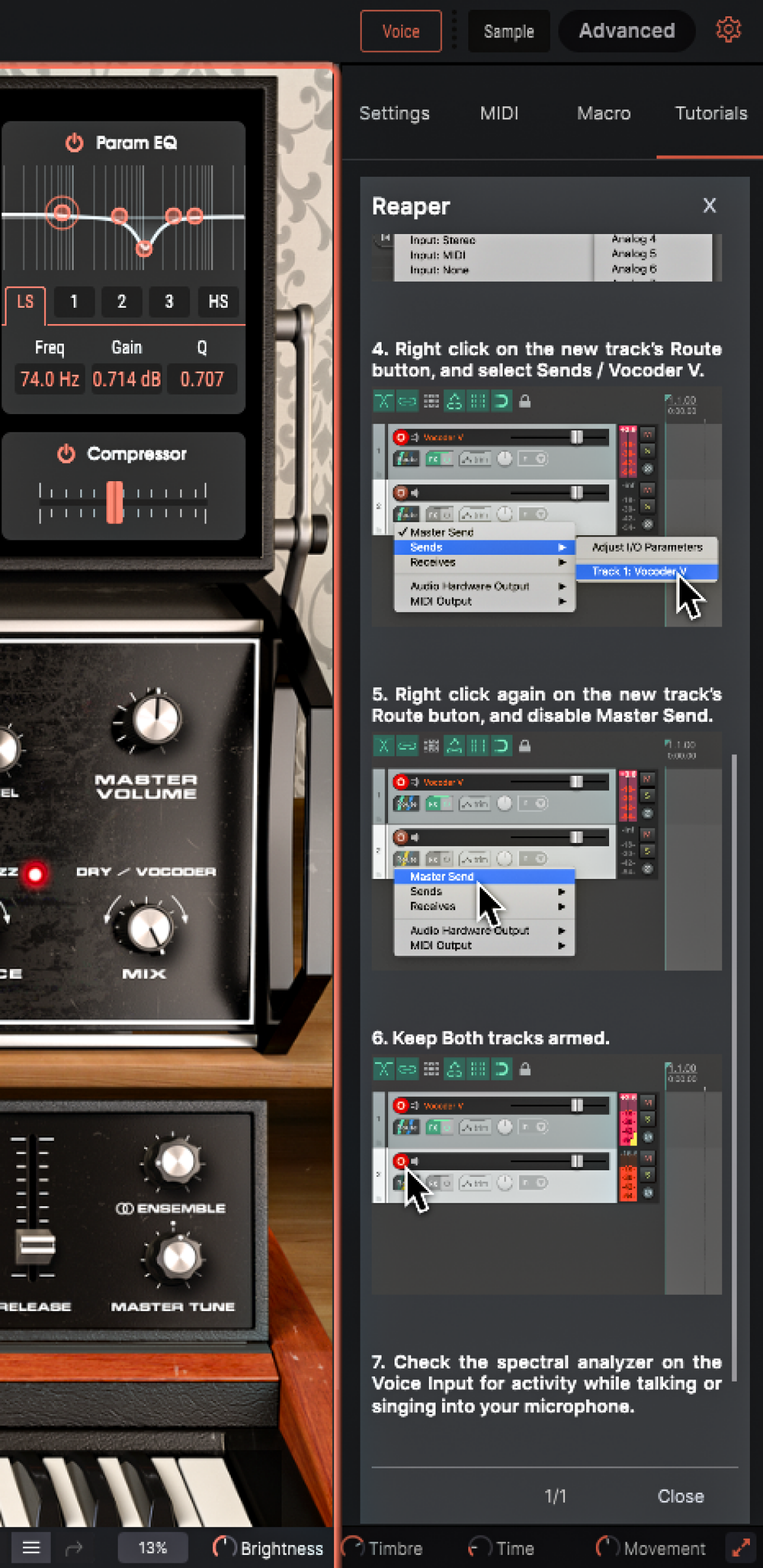Open the hamburger menu in bottom bar
This screenshot has width=763, height=1568.
(x=31, y=1547)
